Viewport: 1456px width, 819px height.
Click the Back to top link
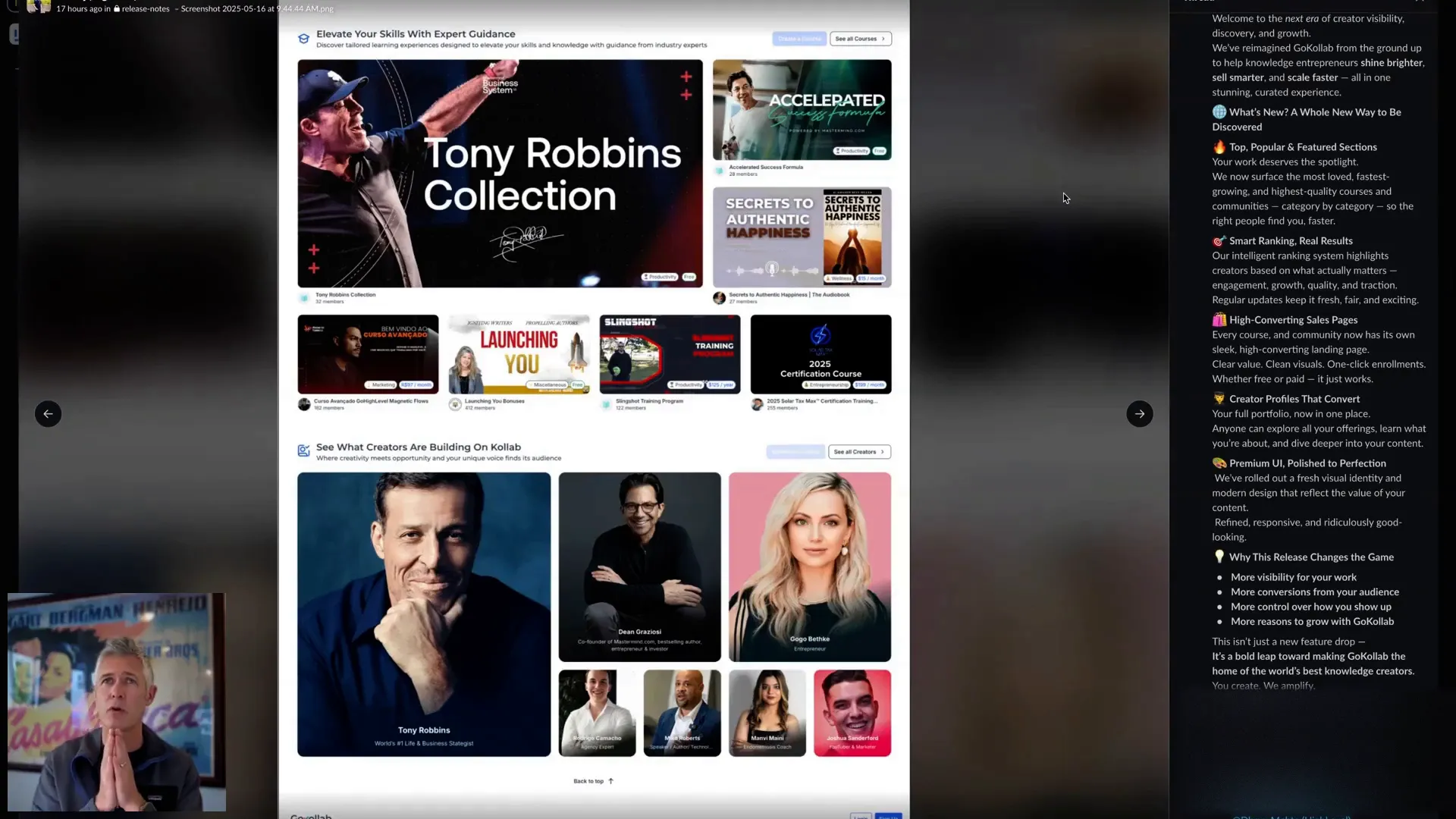click(x=588, y=781)
